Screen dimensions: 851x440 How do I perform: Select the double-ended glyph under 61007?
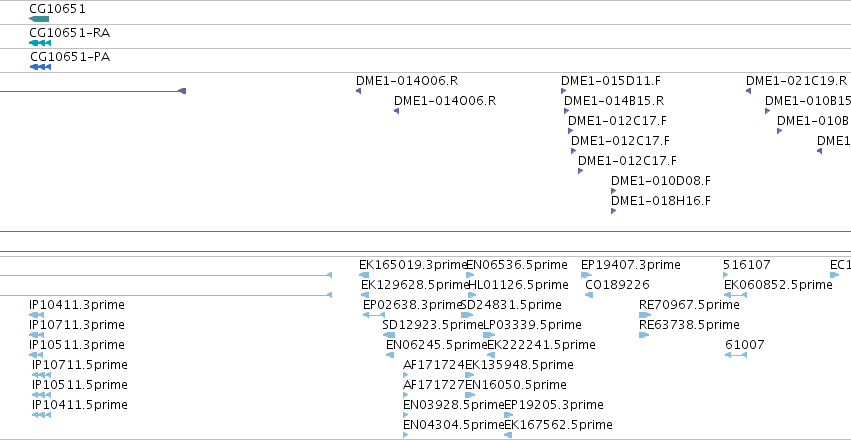(x=735, y=355)
